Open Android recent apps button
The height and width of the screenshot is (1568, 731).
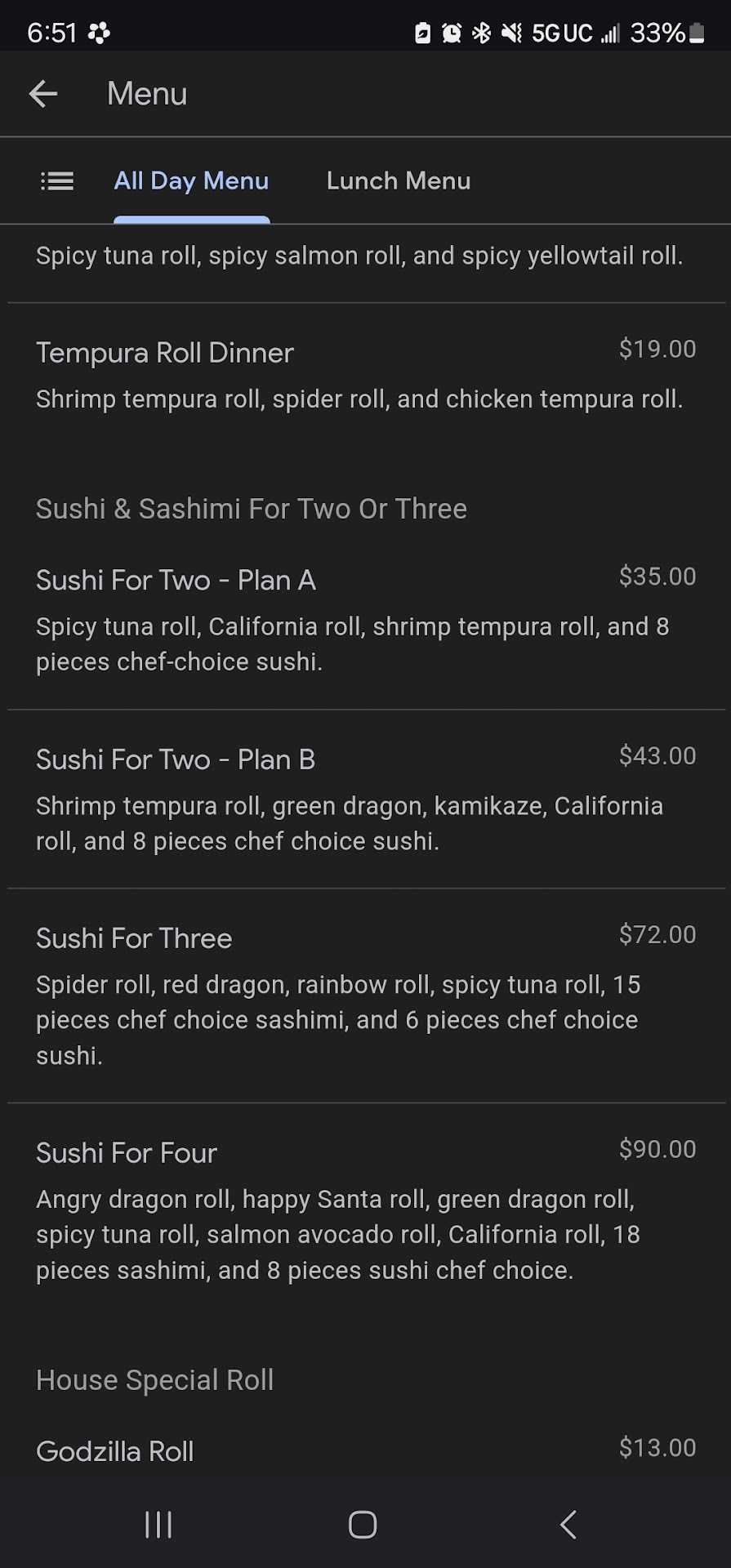coord(158,1524)
